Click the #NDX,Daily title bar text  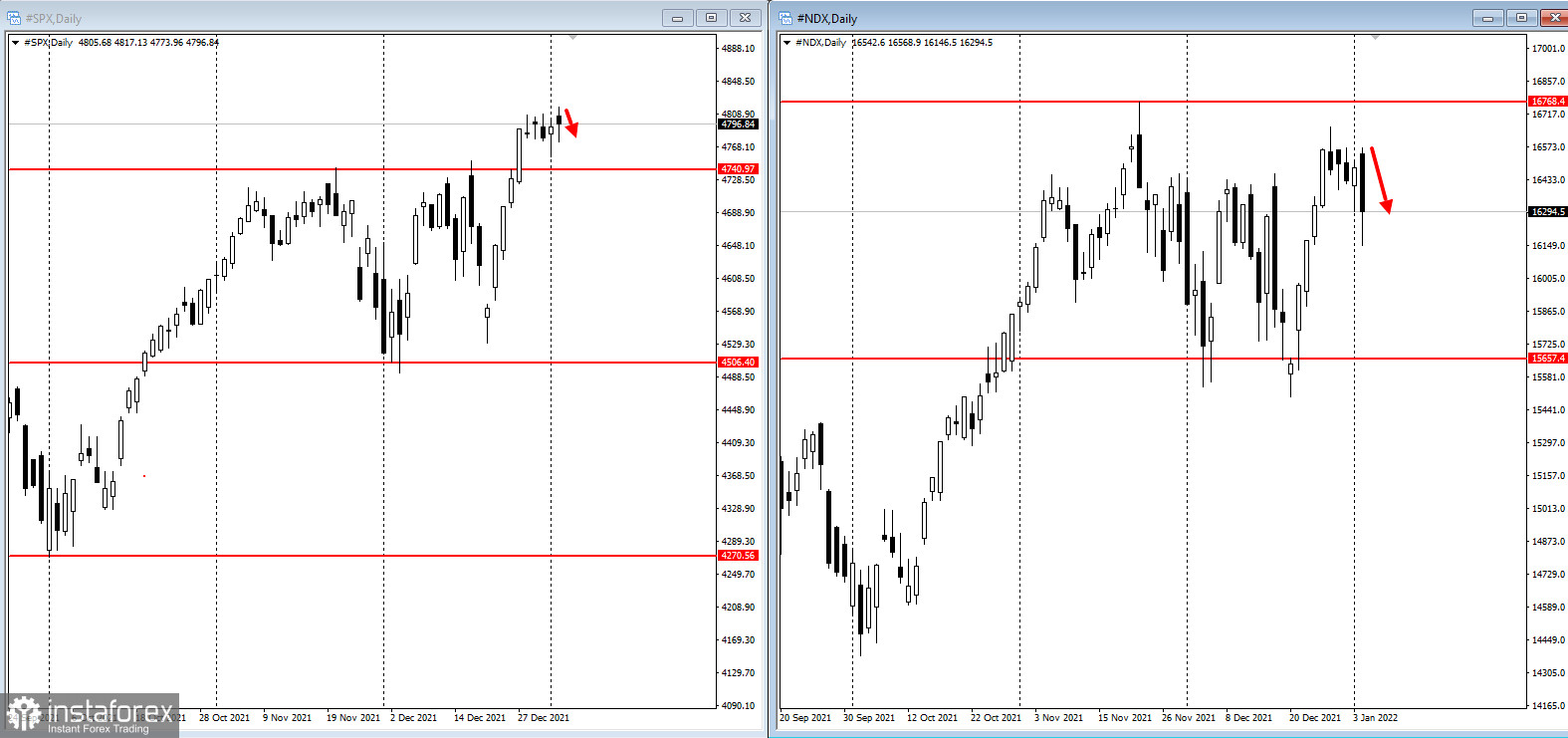[x=826, y=19]
